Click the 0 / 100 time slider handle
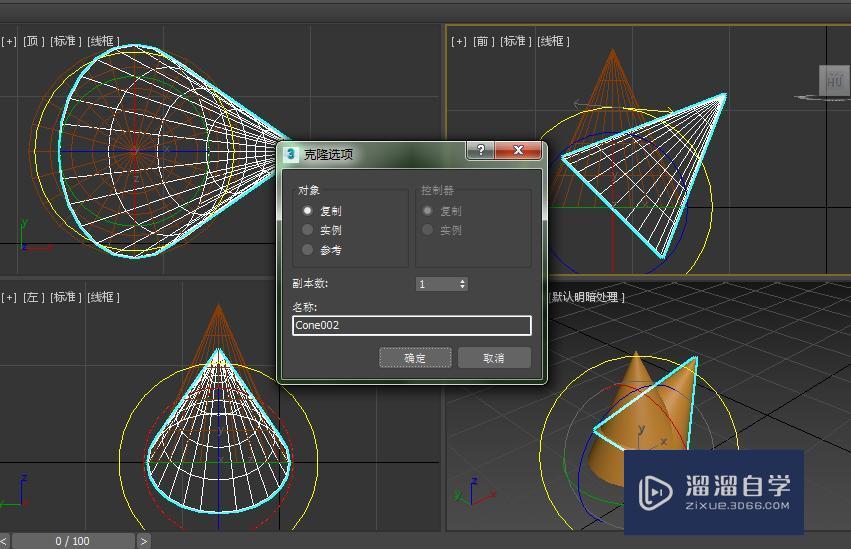The image size is (851, 549). click(73, 541)
